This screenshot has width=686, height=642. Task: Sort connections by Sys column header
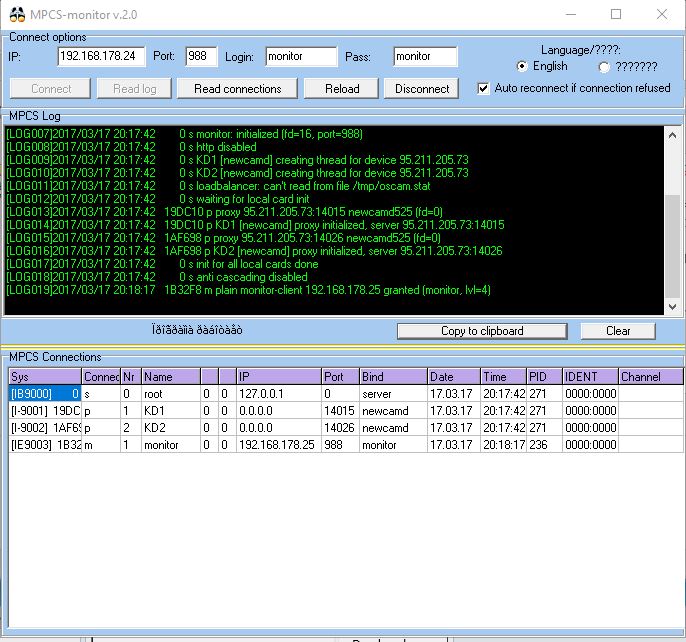[x=45, y=376]
